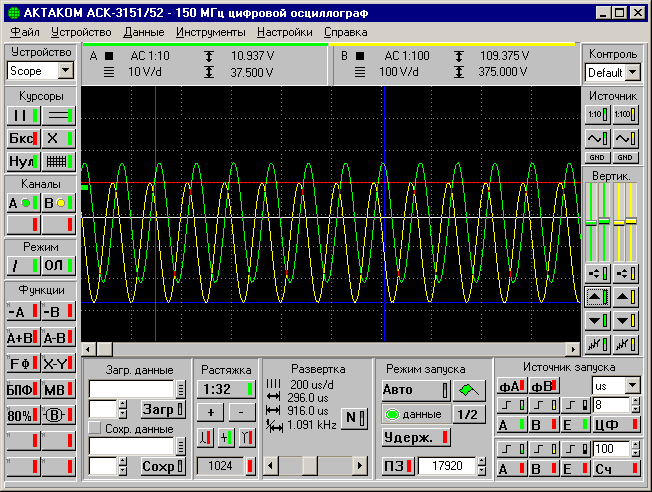Check the Сохр. данные checkbox
Viewport: 652px width, 492px height.
[95, 428]
